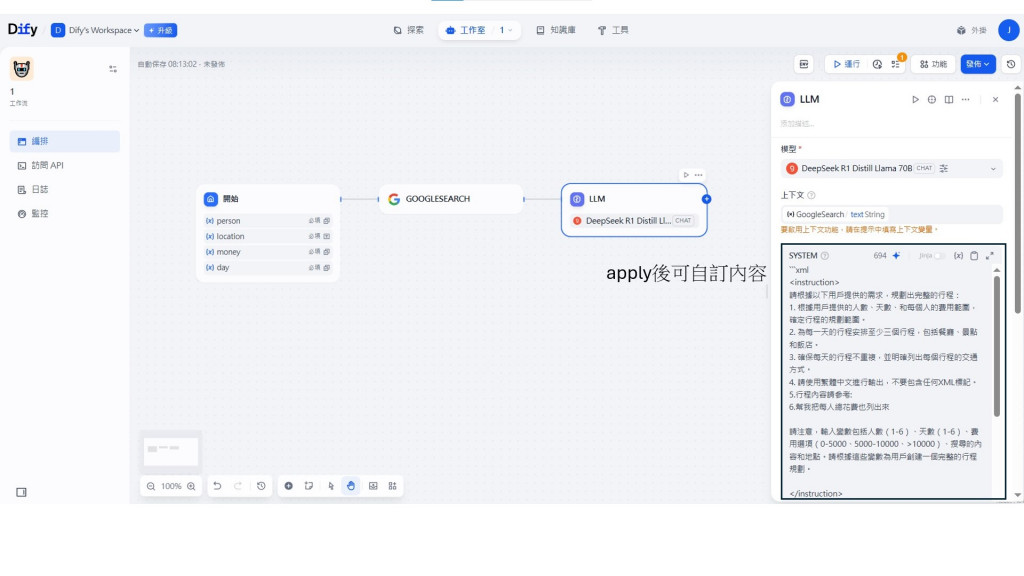
Task: Open the user avatar J menu
Action: click(1008, 30)
